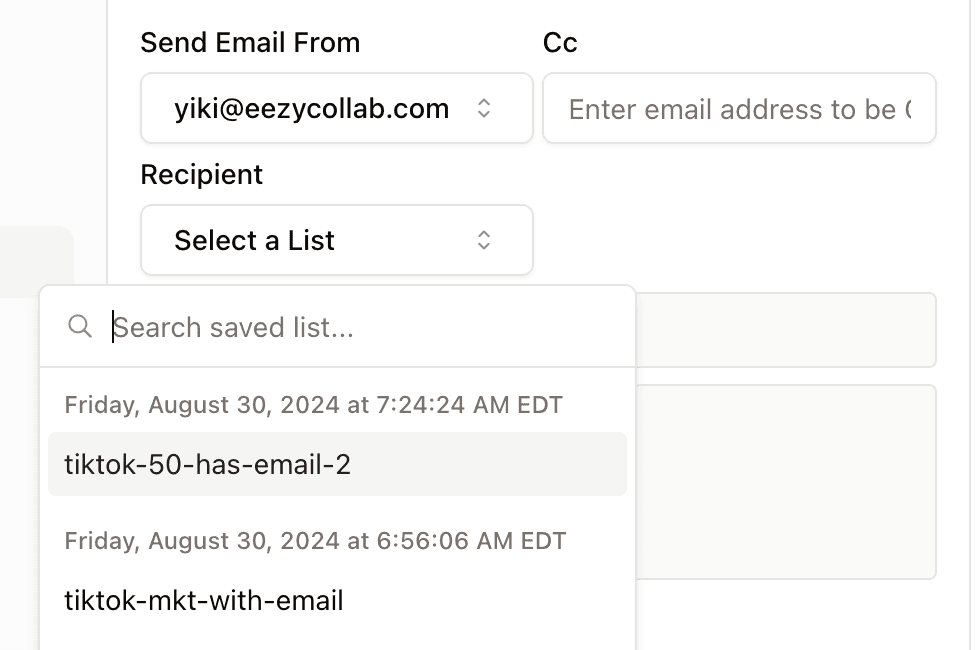The width and height of the screenshot is (976, 650).
Task: Click the Recipient label text
Action: 201,174
